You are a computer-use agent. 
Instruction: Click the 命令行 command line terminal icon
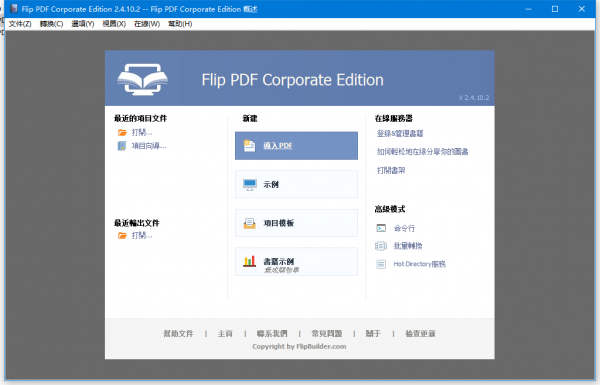click(381, 228)
